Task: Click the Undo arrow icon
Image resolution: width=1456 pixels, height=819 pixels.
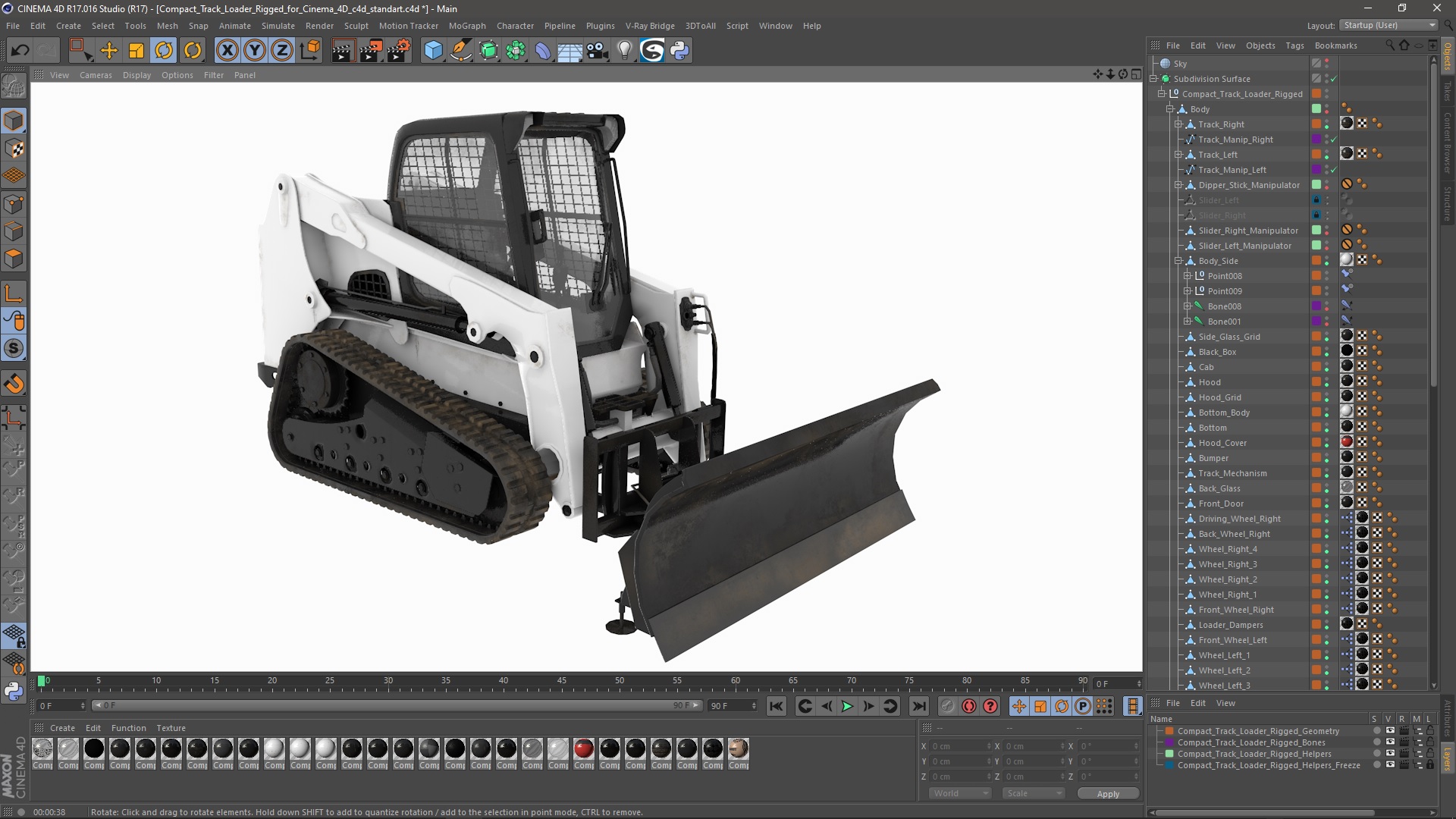Action: pyautogui.click(x=20, y=51)
